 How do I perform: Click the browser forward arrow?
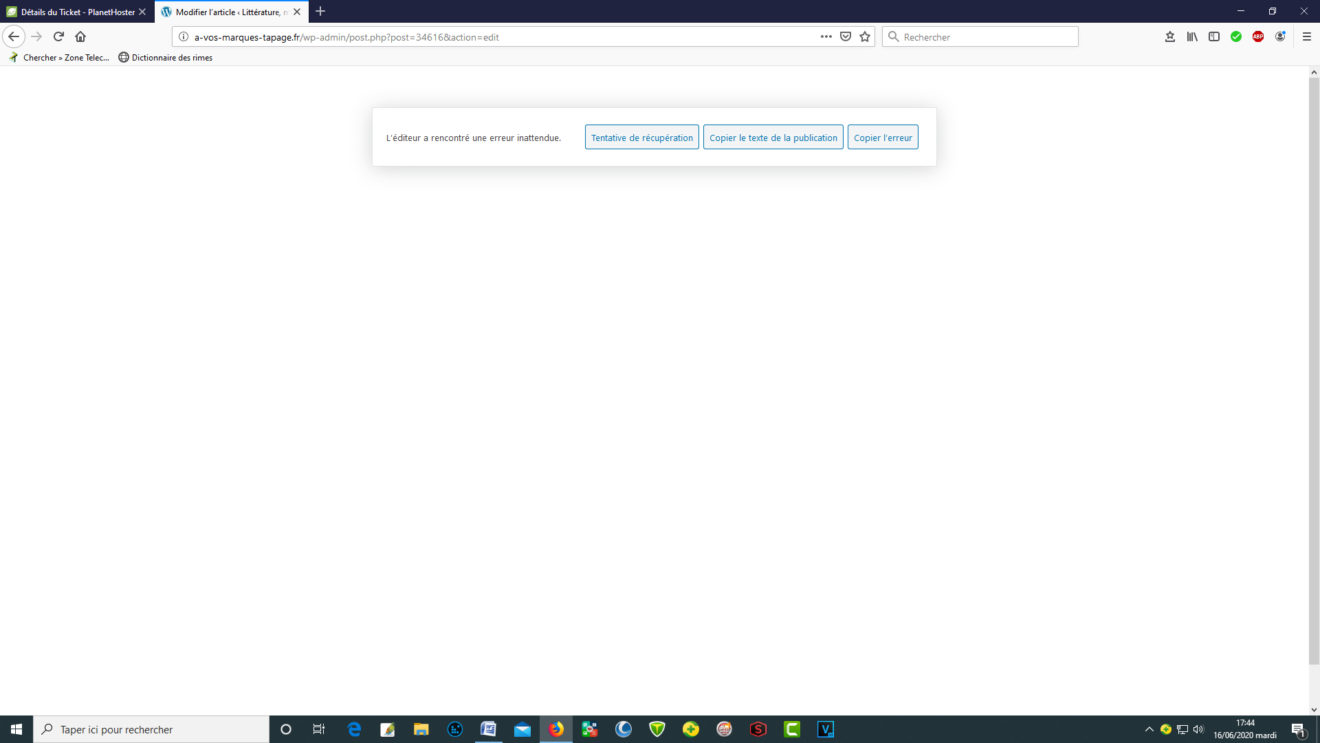(x=36, y=36)
